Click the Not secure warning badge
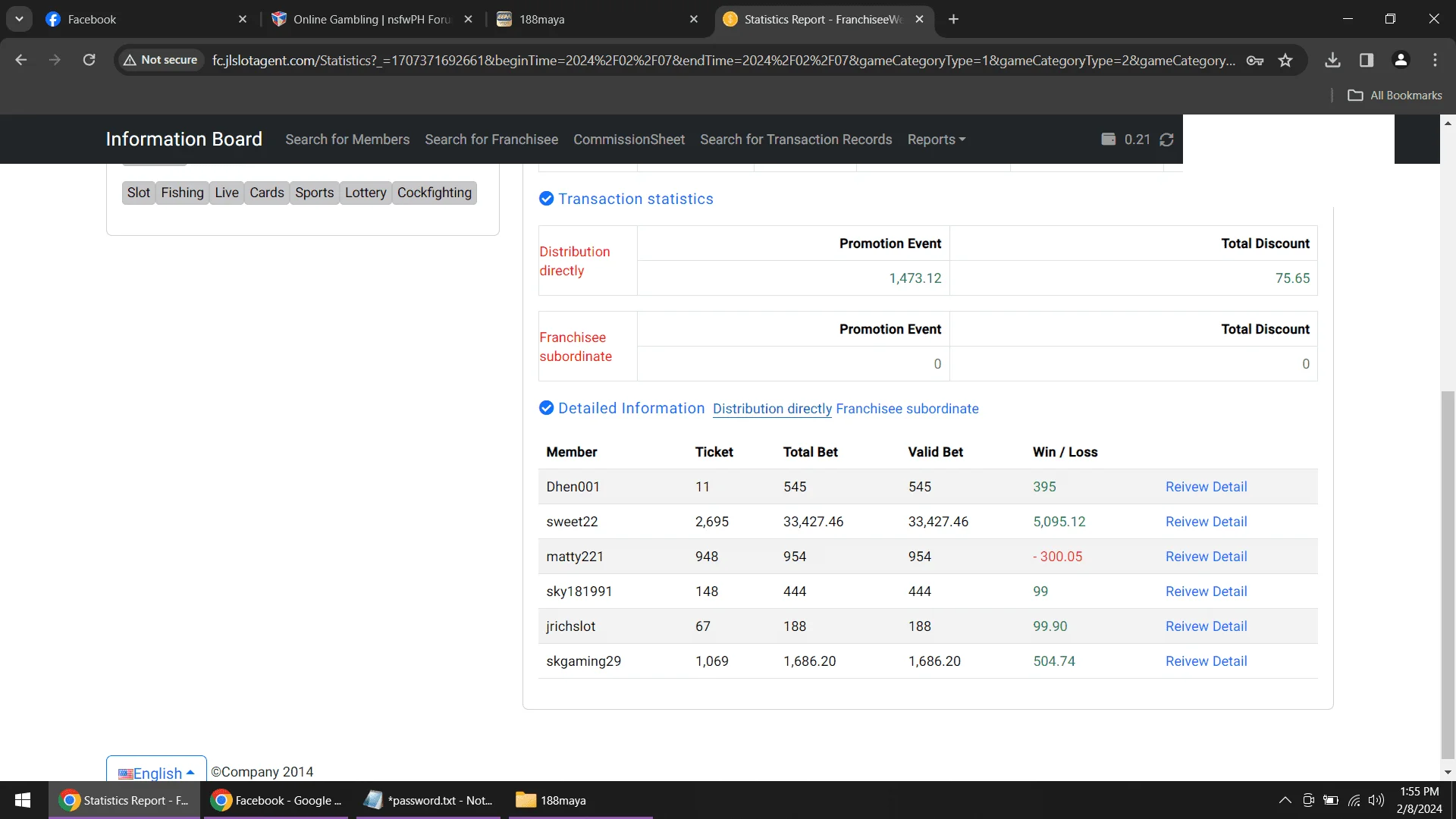Image resolution: width=1456 pixels, height=819 pixels. point(161,60)
